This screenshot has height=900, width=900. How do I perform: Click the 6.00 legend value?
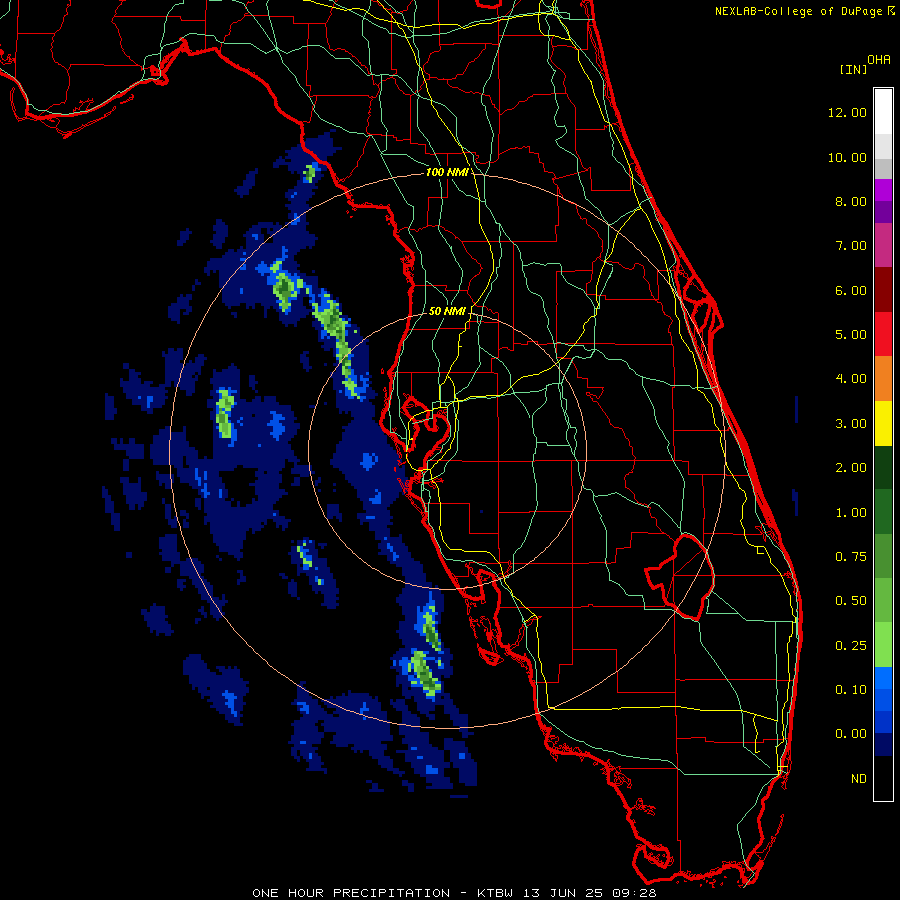point(851,290)
